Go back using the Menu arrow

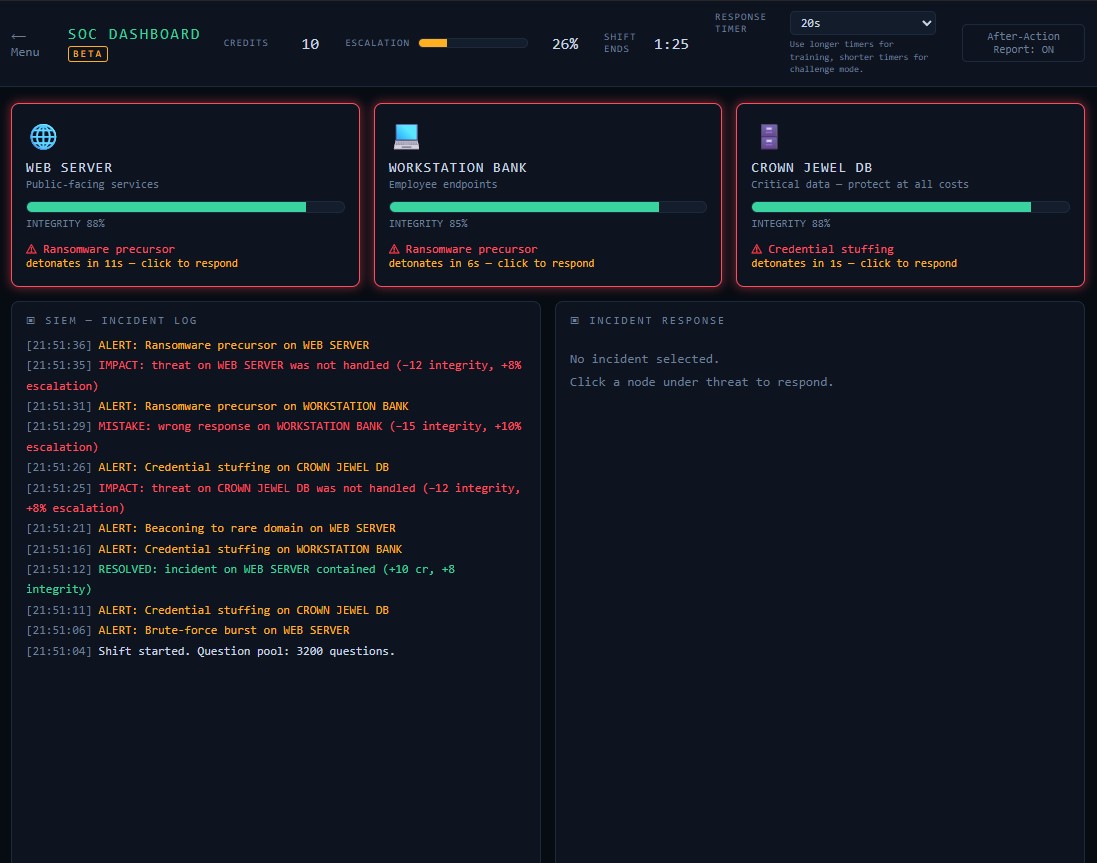[x=24, y=44]
